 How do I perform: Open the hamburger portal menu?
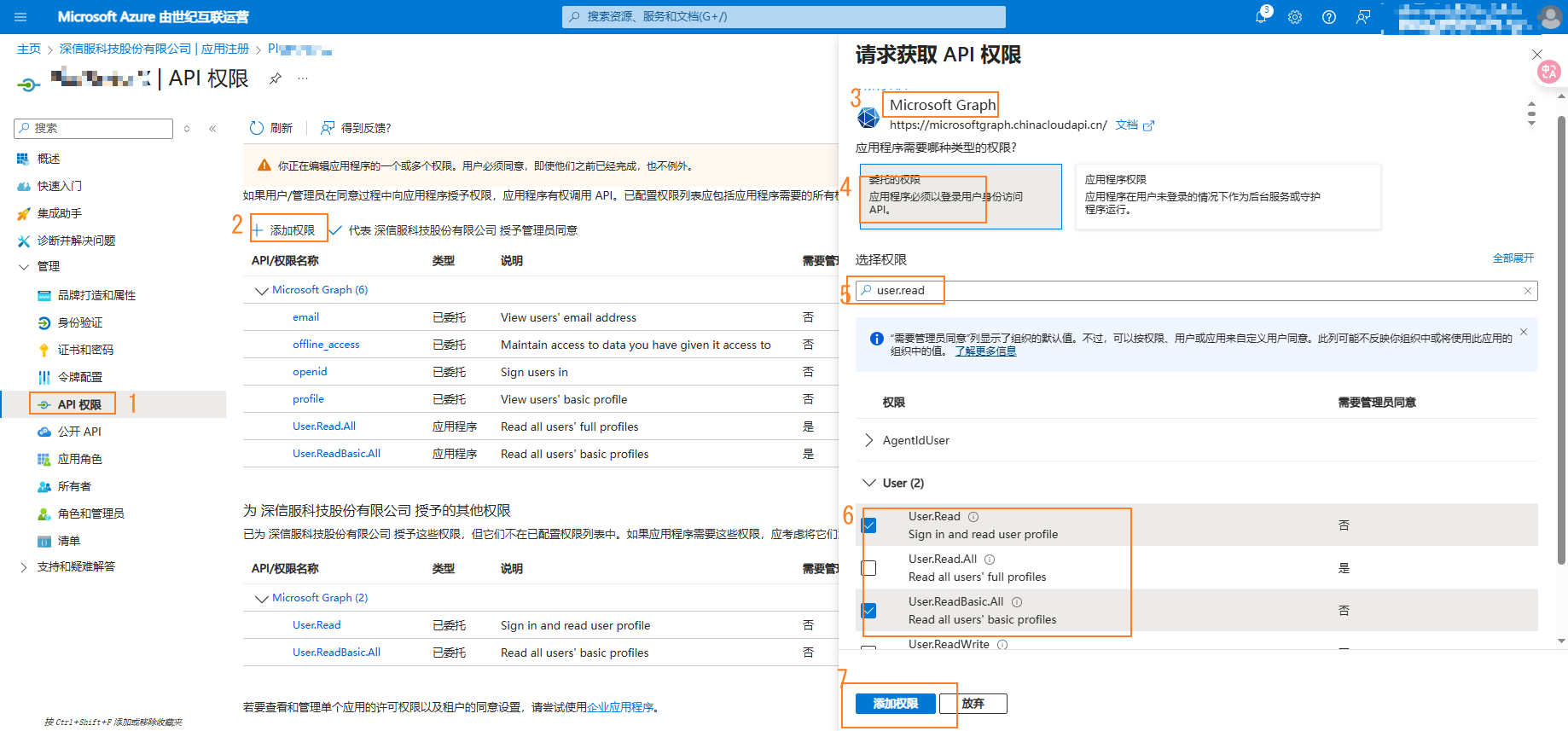(x=21, y=17)
